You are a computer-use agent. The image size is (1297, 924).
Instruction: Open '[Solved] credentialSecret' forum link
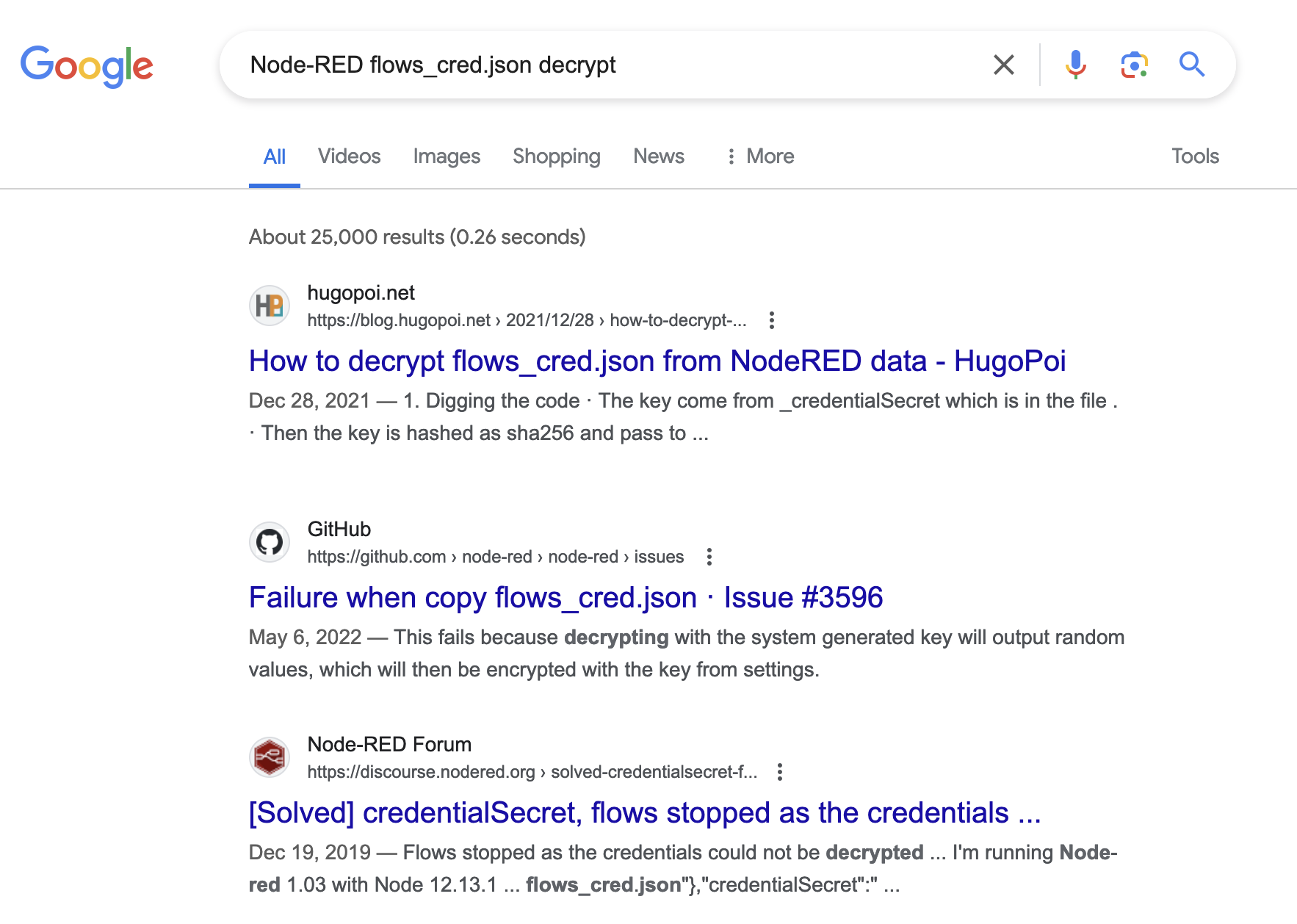[x=645, y=813]
